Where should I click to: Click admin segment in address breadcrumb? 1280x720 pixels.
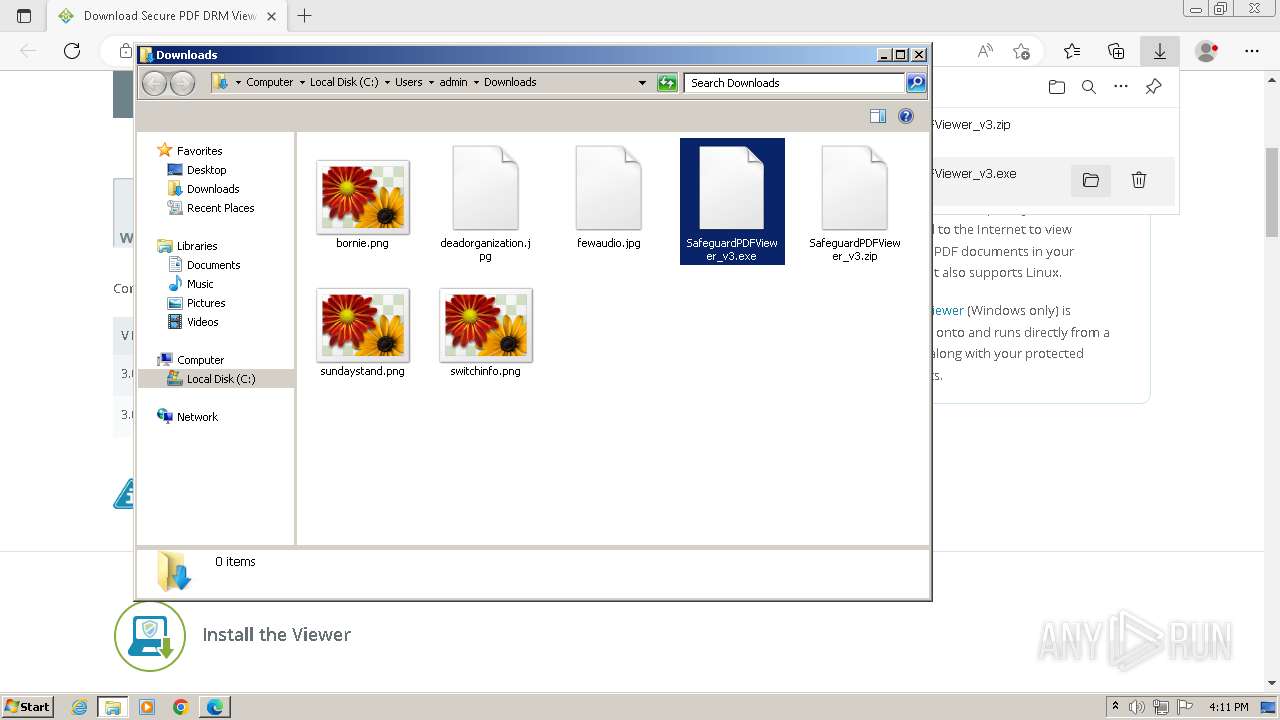coord(453,83)
